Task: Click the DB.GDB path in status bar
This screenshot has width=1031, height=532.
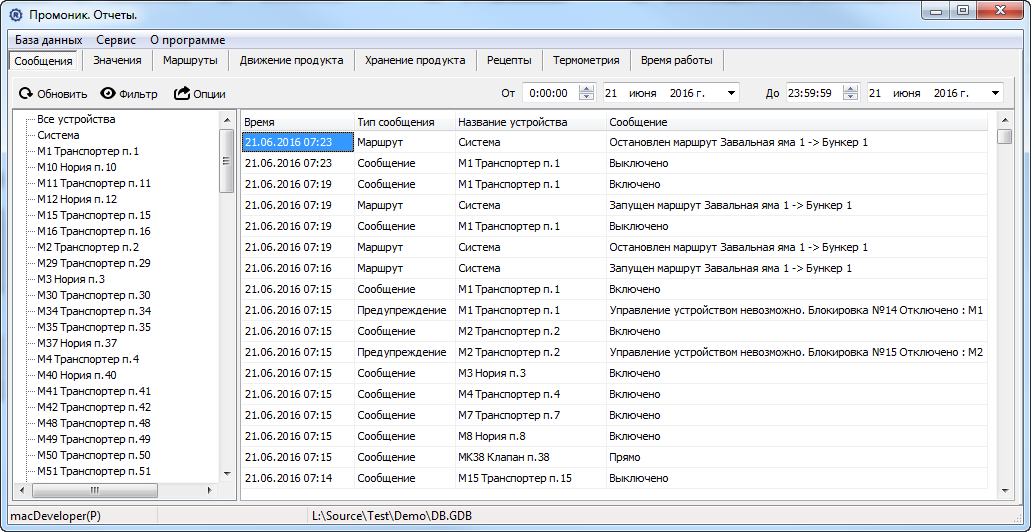Action: coord(393,516)
